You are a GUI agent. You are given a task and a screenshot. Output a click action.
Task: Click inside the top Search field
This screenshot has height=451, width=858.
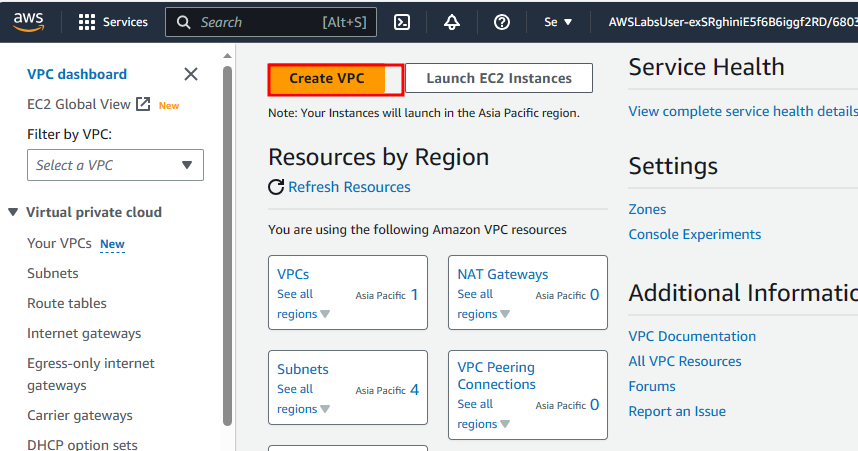coord(271,22)
